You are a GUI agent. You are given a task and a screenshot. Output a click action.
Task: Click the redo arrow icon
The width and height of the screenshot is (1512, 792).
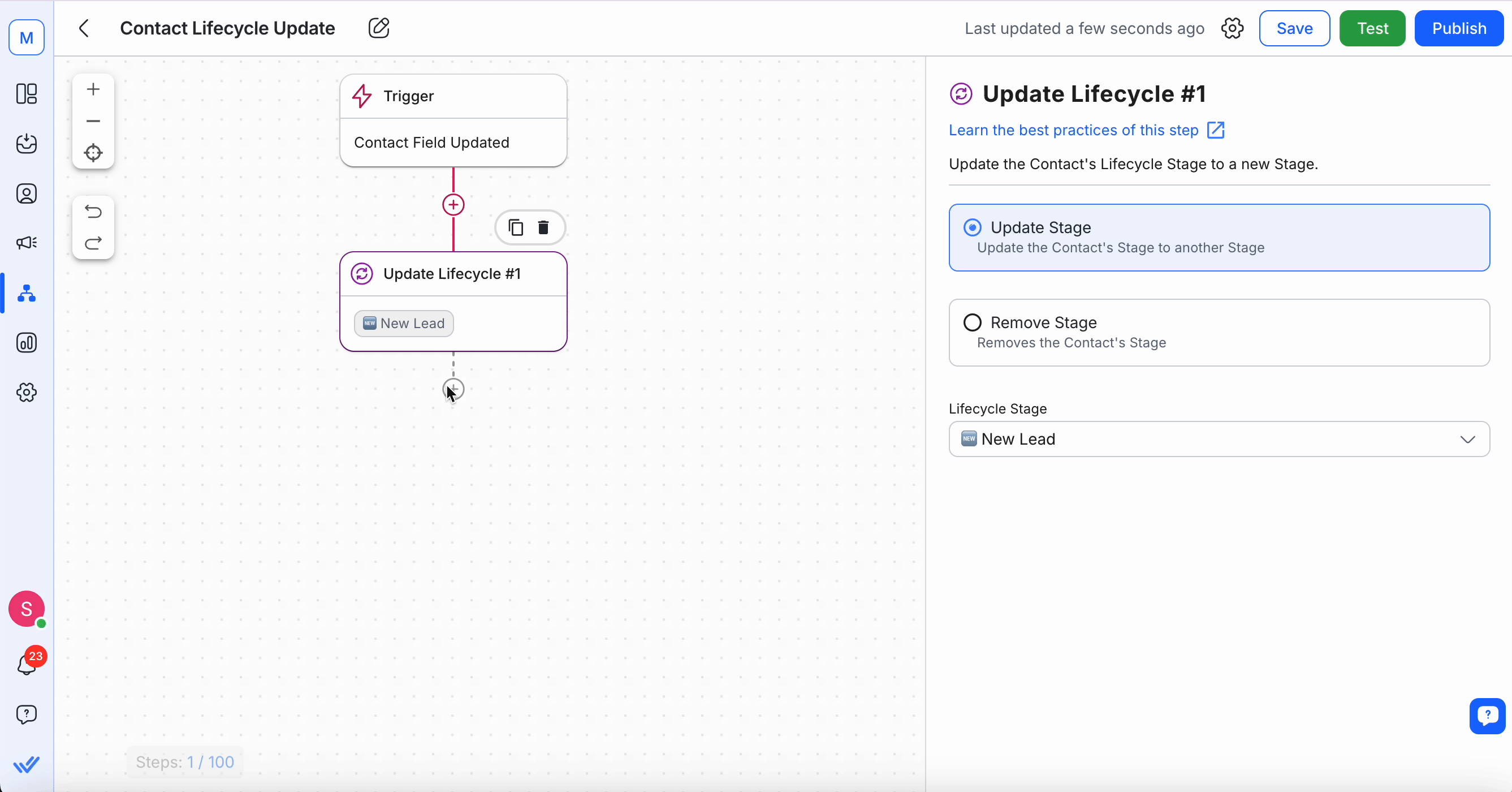pyautogui.click(x=93, y=243)
